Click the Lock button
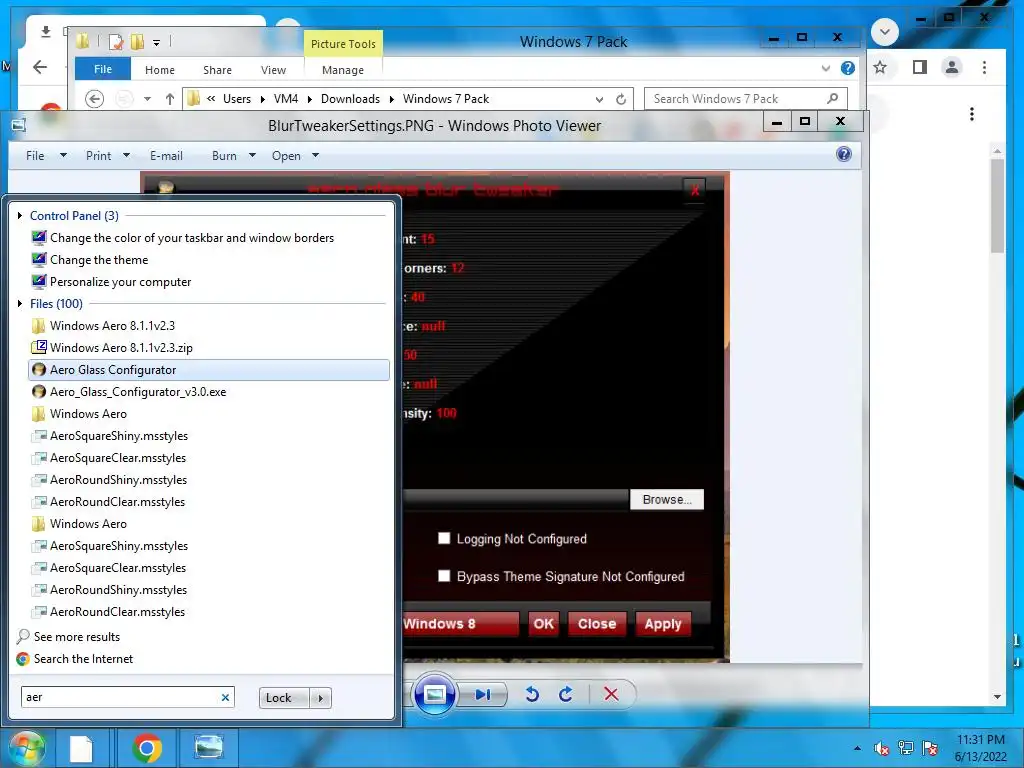Viewport: 1024px width, 768px height. coord(284,698)
